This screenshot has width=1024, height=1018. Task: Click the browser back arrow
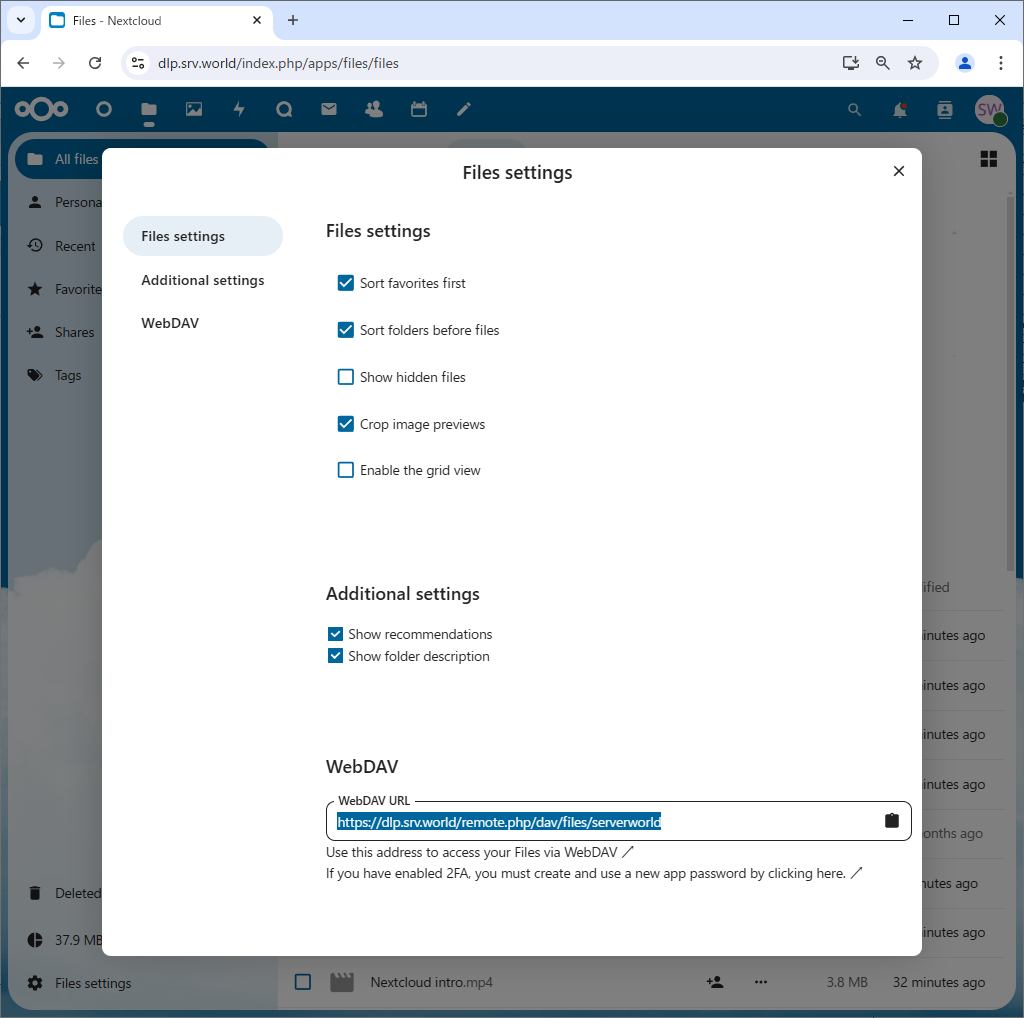[x=24, y=63]
